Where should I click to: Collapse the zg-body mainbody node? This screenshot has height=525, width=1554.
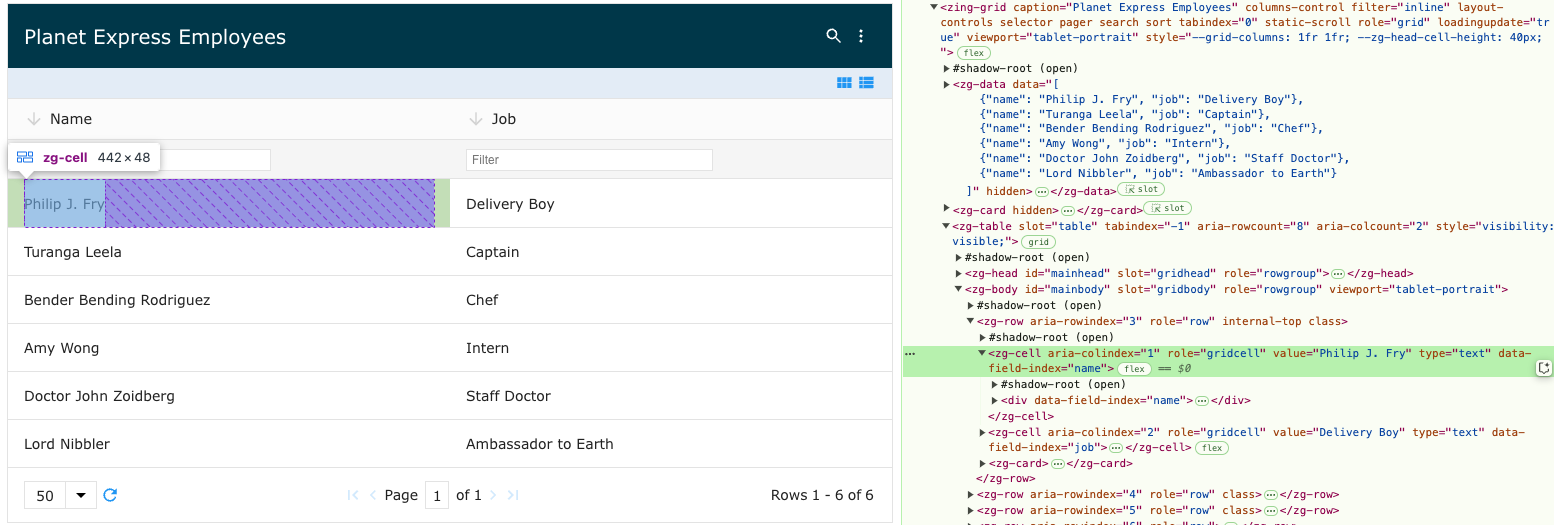958,289
